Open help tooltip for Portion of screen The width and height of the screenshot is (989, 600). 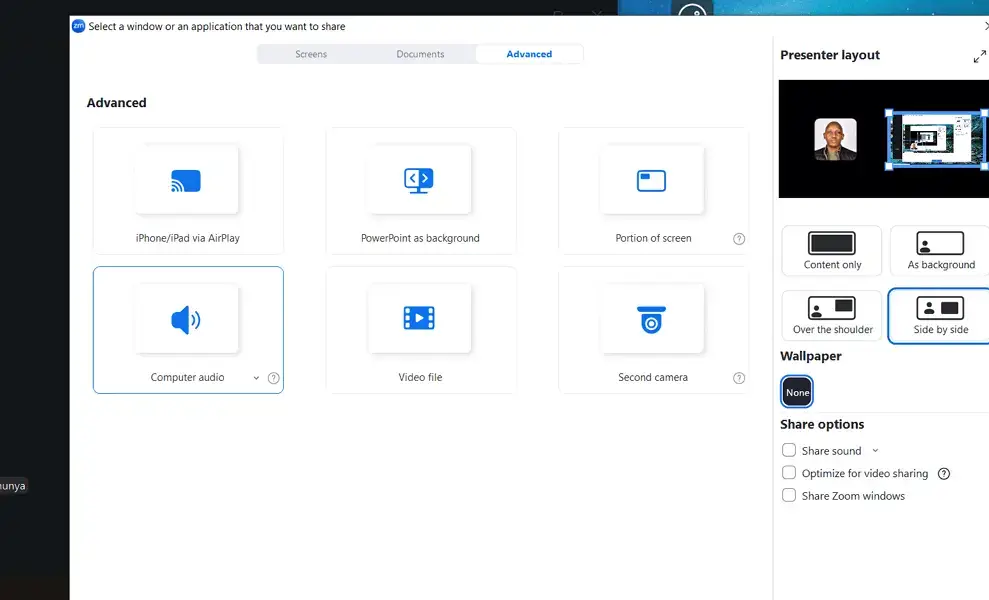(x=739, y=239)
